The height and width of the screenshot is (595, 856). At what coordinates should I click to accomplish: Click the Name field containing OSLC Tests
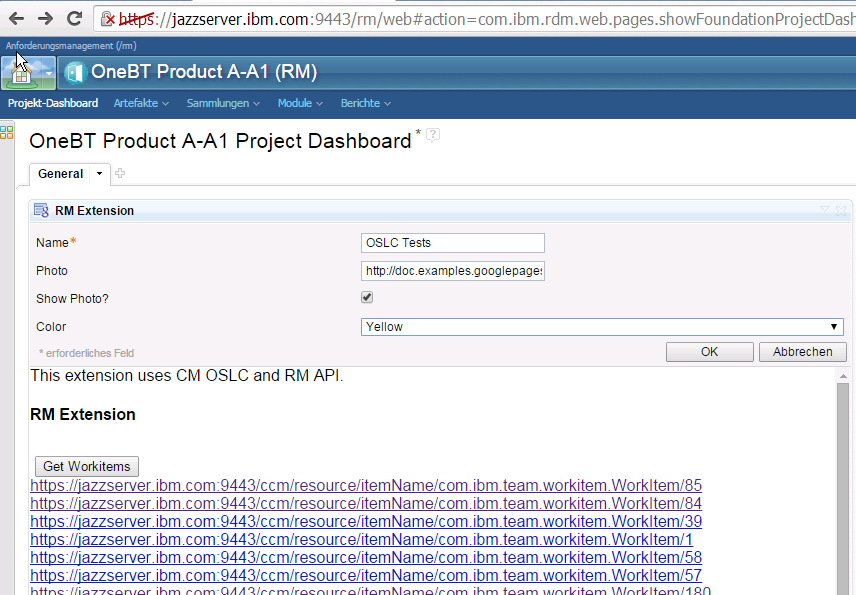pos(452,243)
